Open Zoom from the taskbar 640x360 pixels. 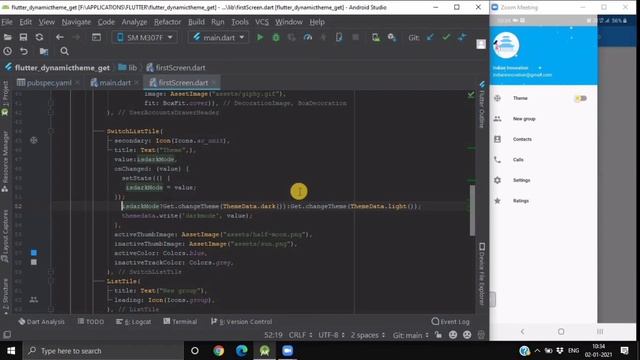pyautogui.click(x=288, y=351)
